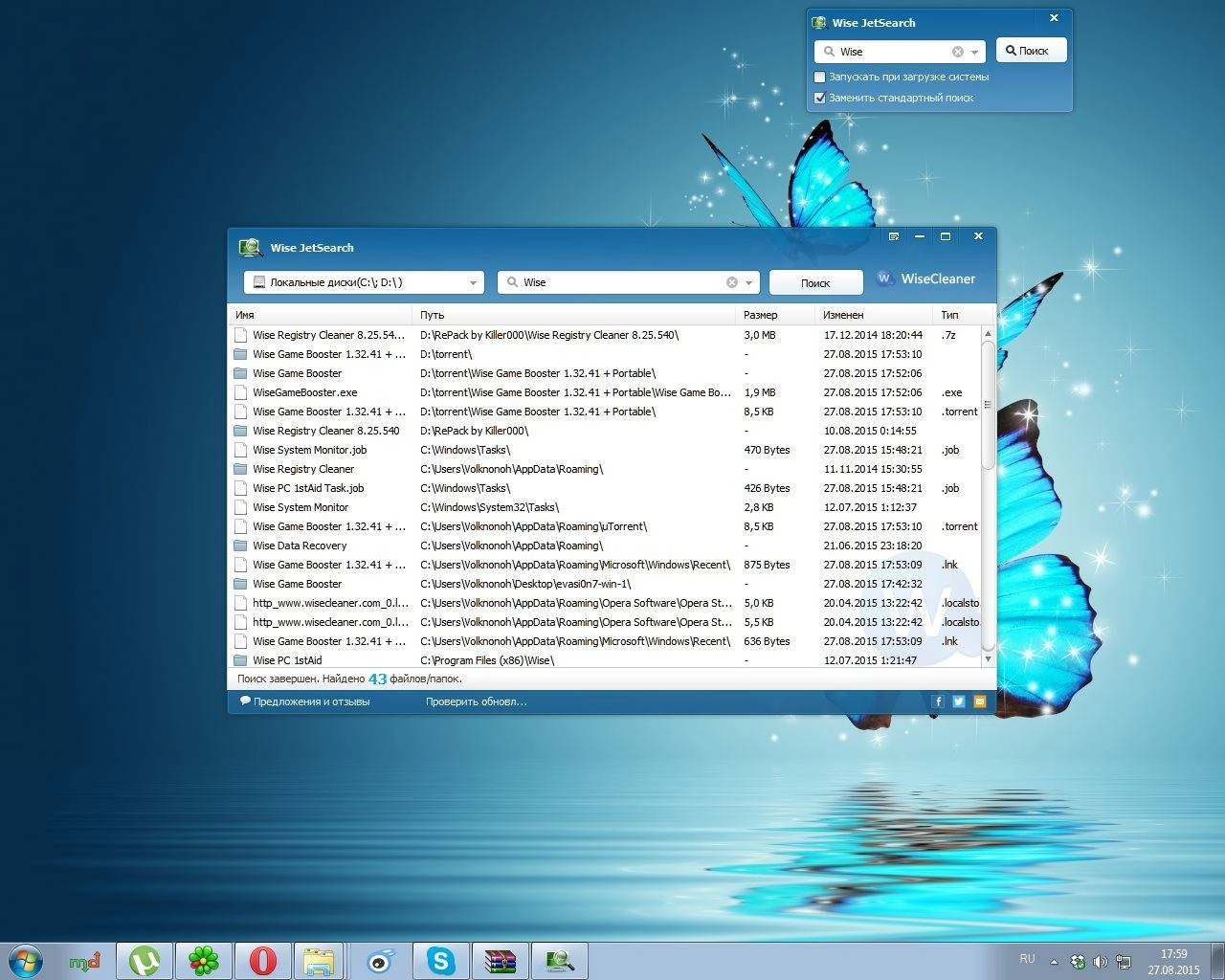
Task: Clear the text in the widget search box
Action: point(958,52)
